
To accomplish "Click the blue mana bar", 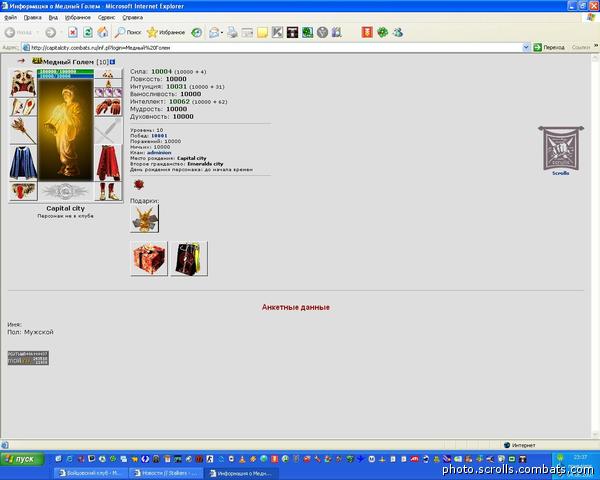I will coord(66,76).
